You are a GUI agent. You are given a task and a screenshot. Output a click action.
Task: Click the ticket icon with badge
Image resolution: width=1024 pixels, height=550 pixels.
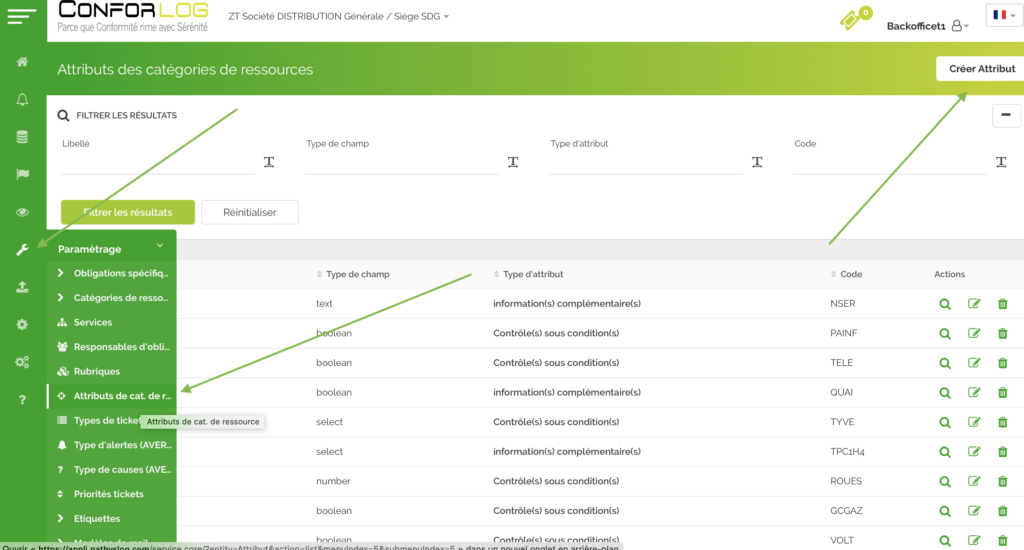[x=851, y=19]
